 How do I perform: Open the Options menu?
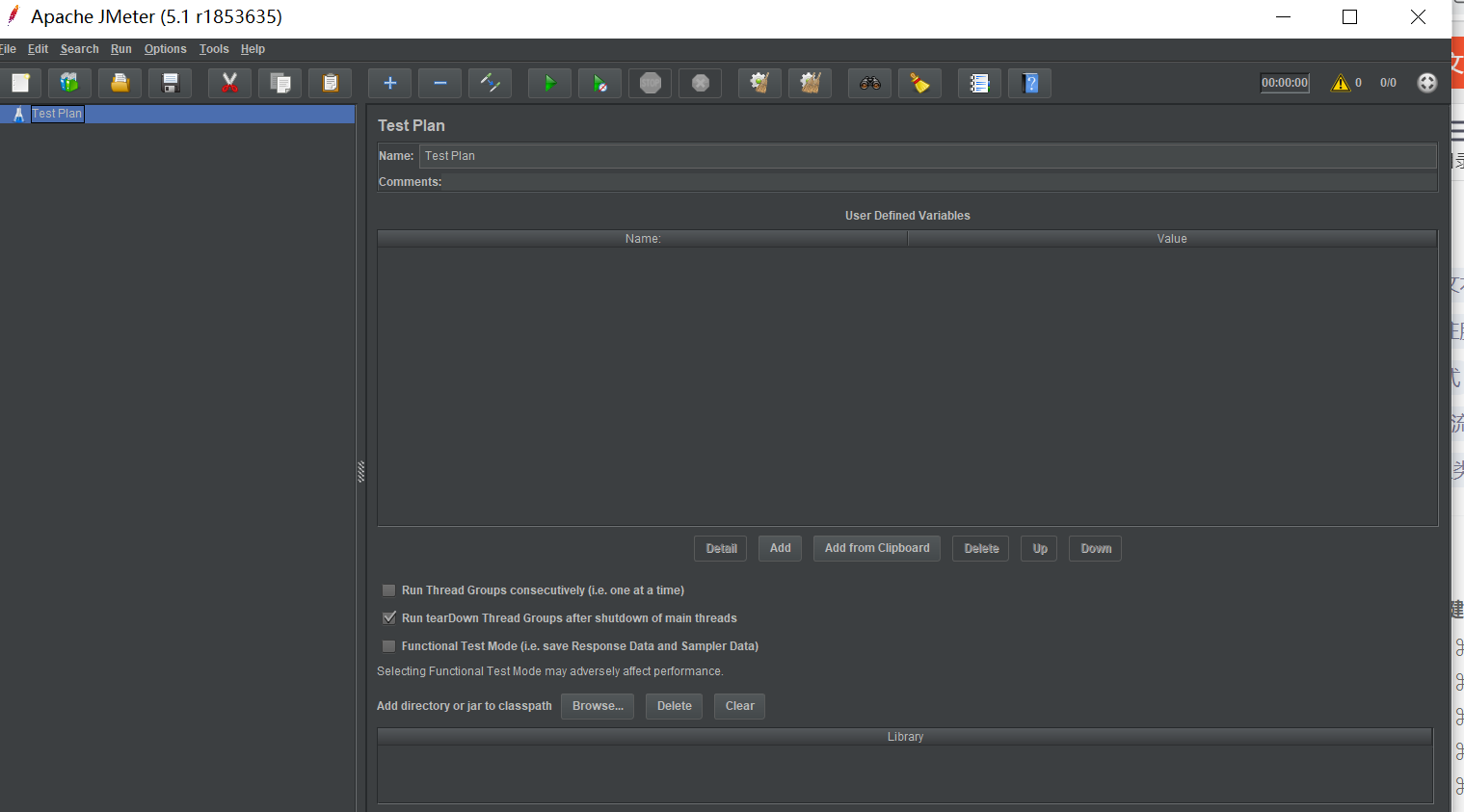(x=165, y=49)
